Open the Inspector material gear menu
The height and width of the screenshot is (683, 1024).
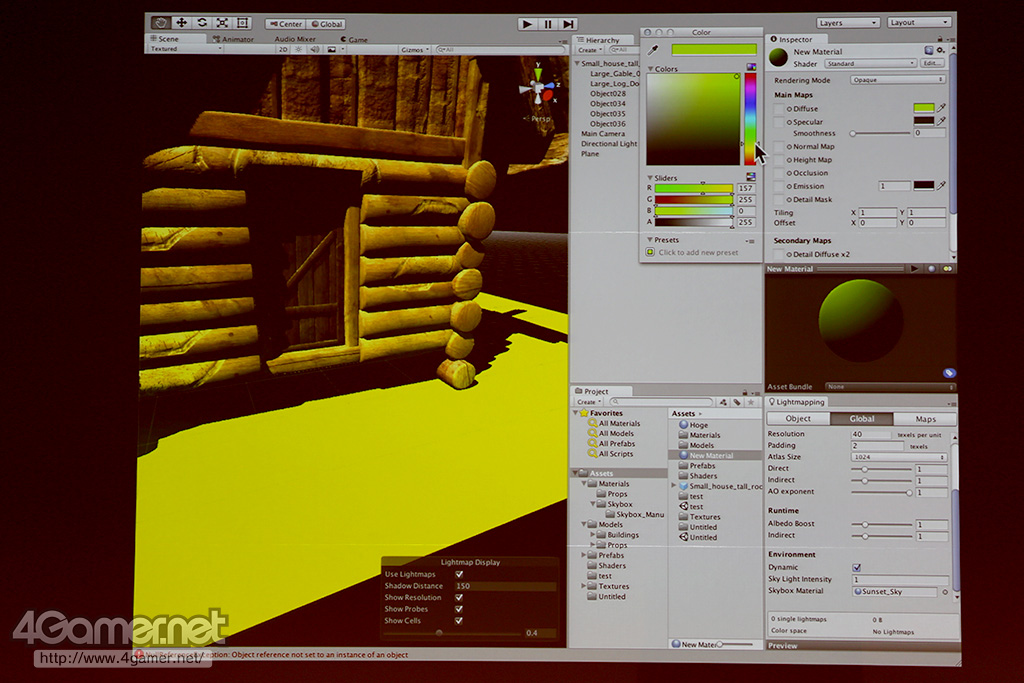940,50
